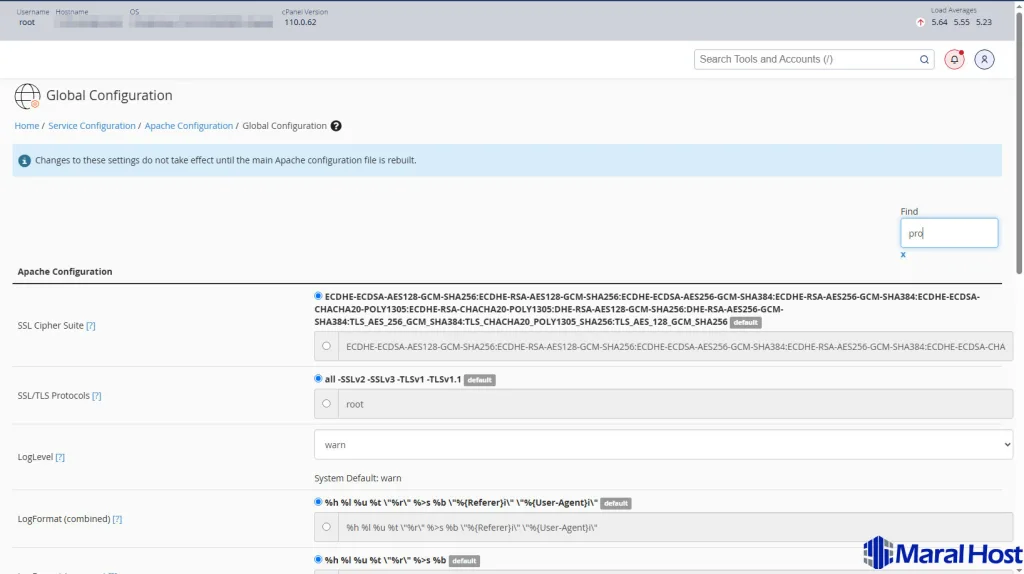Click in the Search Tools and Accounts field
Viewport: 1024px width, 574px height.
[805, 60]
